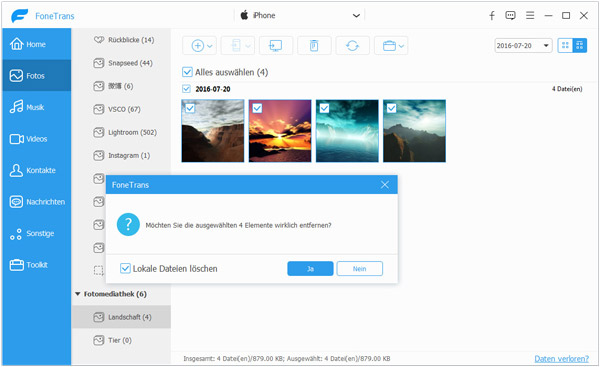The height and width of the screenshot is (367, 600).
Task: Open dropdown arrow next to add icon
Action: pyautogui.click(x=210, y=46)
